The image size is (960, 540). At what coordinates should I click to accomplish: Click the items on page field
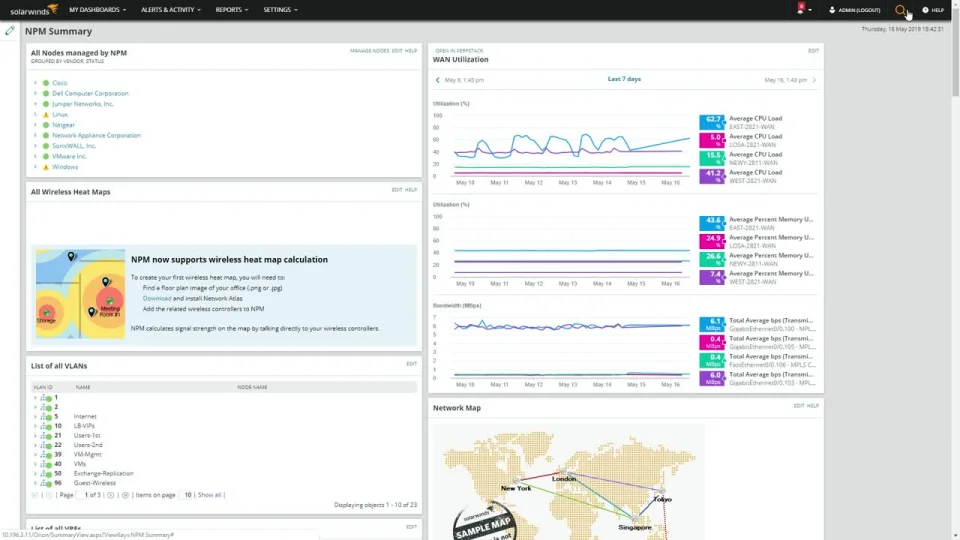coord(186,495)
